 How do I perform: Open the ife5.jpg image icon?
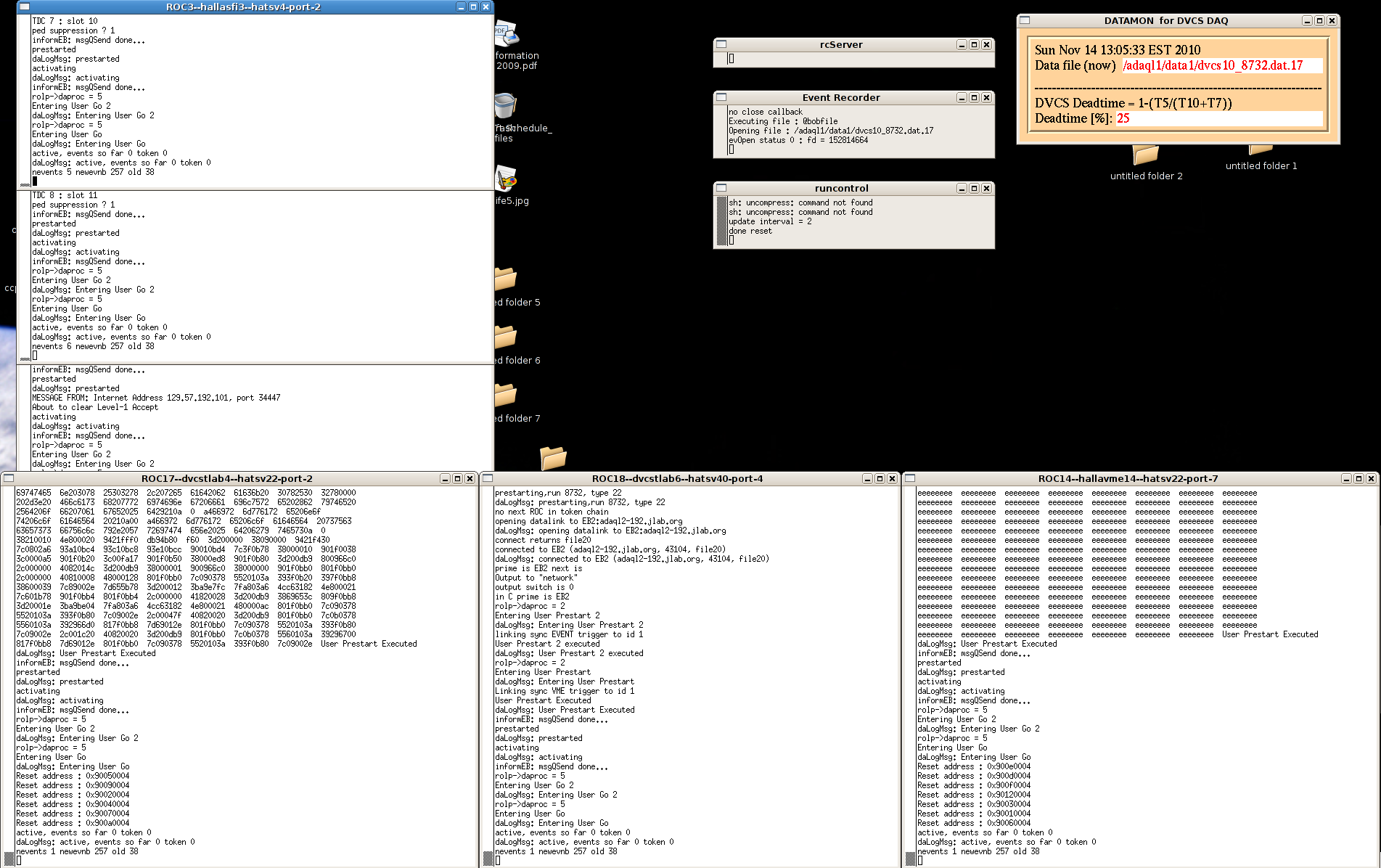click(x=506, y=178)
